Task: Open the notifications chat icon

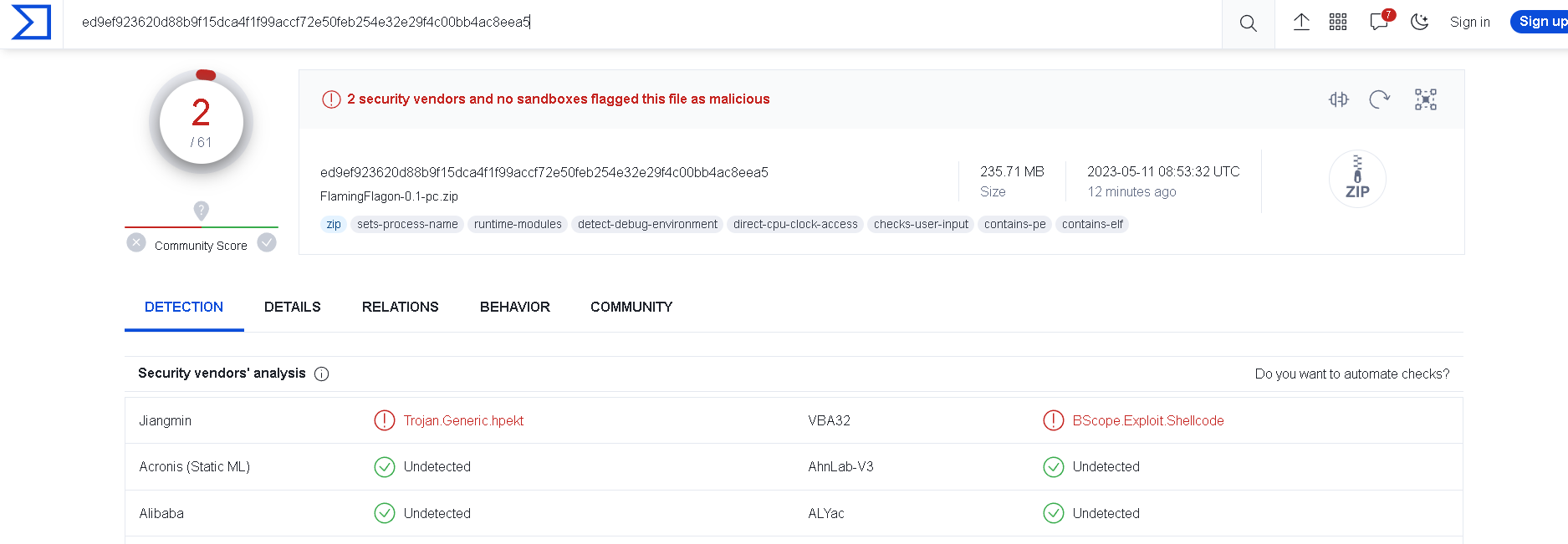Action: (1379, 23)
